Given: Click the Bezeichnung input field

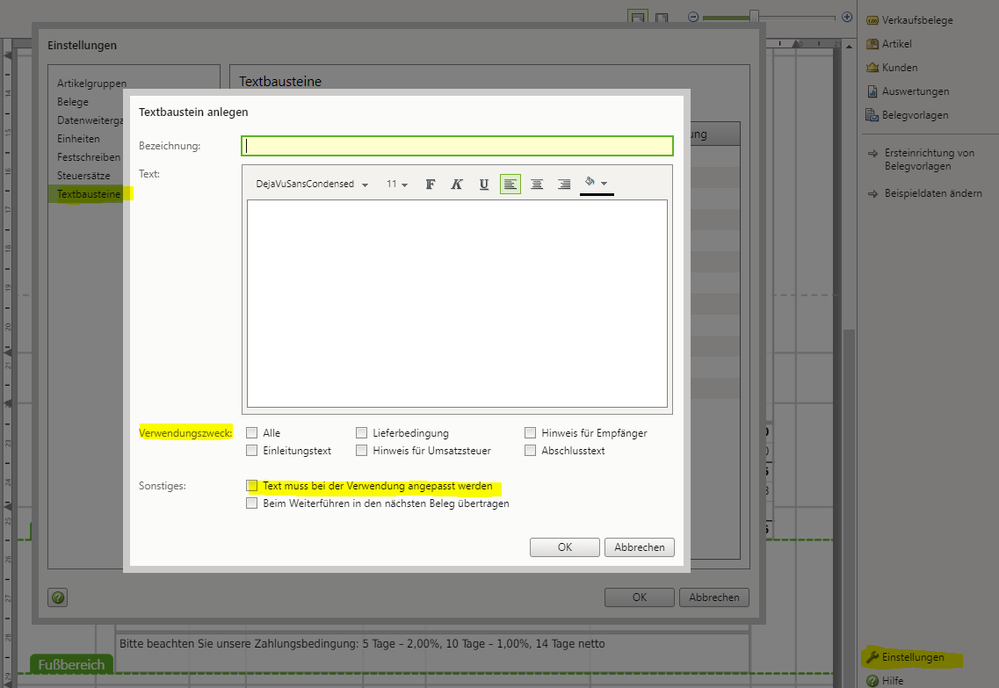Looking at the screenshot, I should click(x=457, y=146).
